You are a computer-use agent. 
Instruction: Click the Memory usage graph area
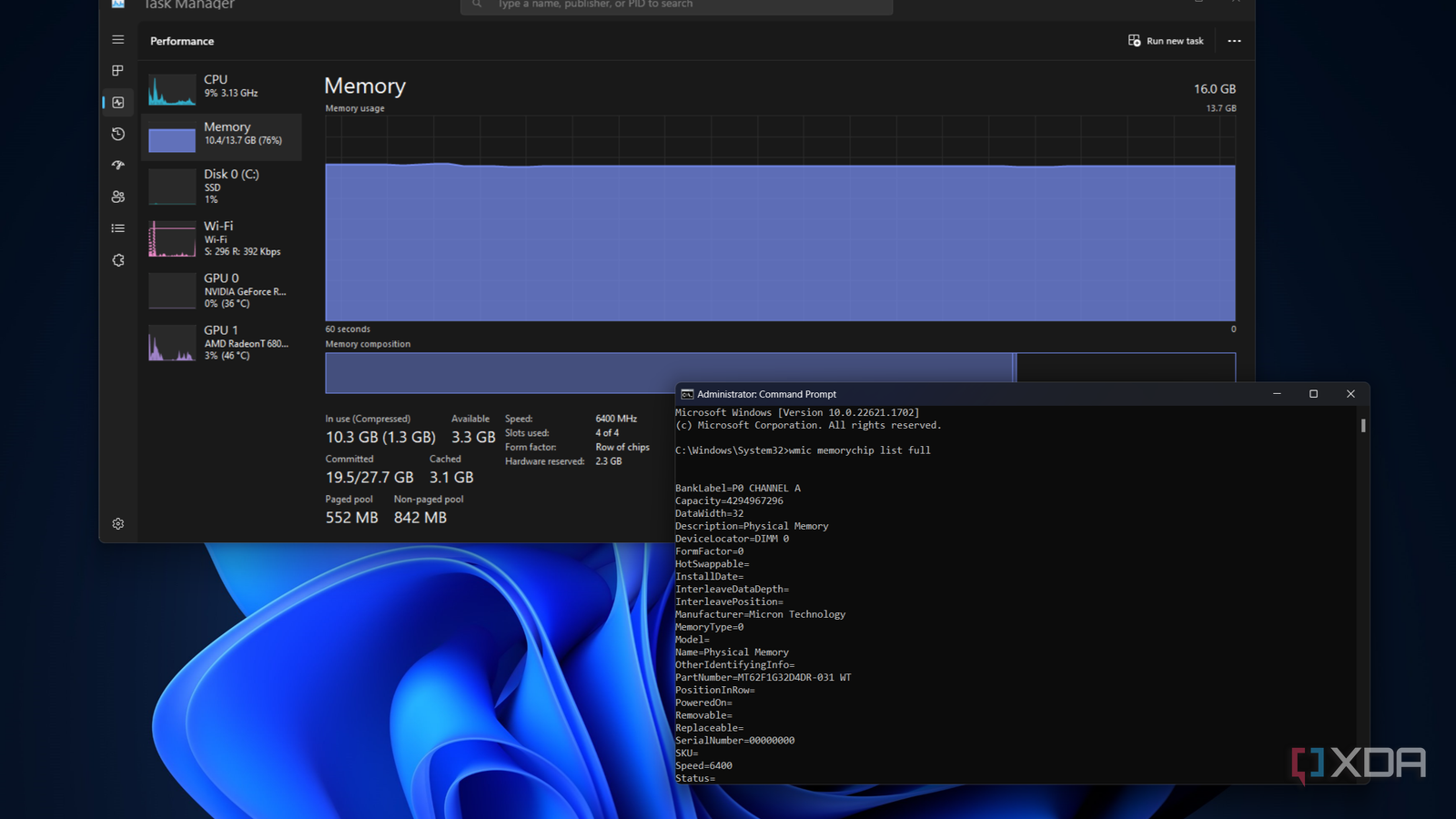coord(780,218)
